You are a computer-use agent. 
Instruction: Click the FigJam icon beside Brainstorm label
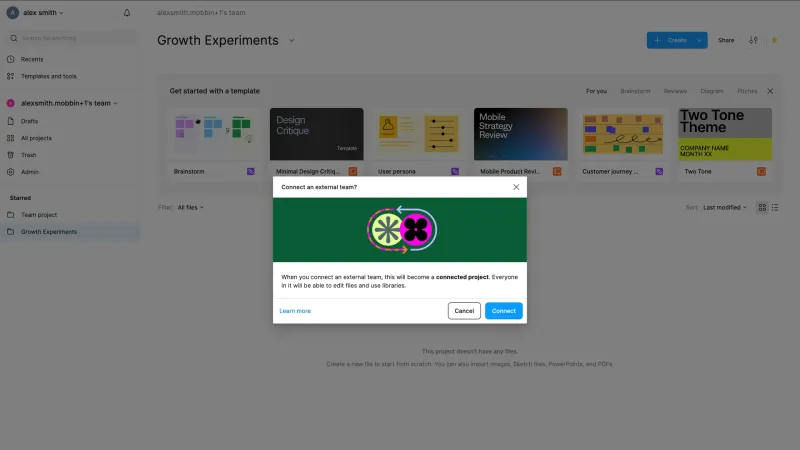tap(251, 171)
